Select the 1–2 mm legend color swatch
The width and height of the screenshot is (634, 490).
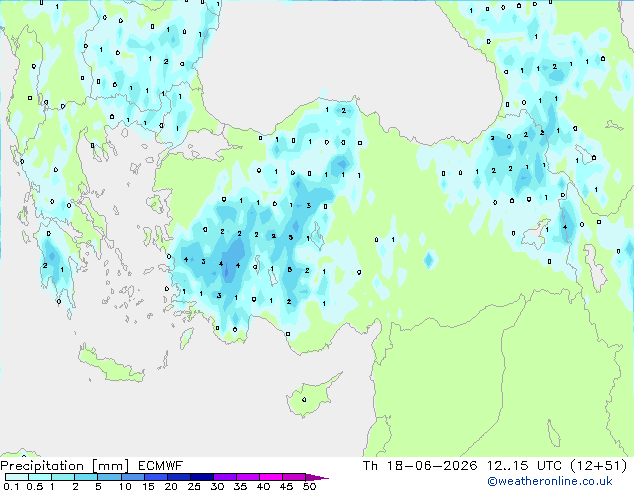click(x=63, y=477)
